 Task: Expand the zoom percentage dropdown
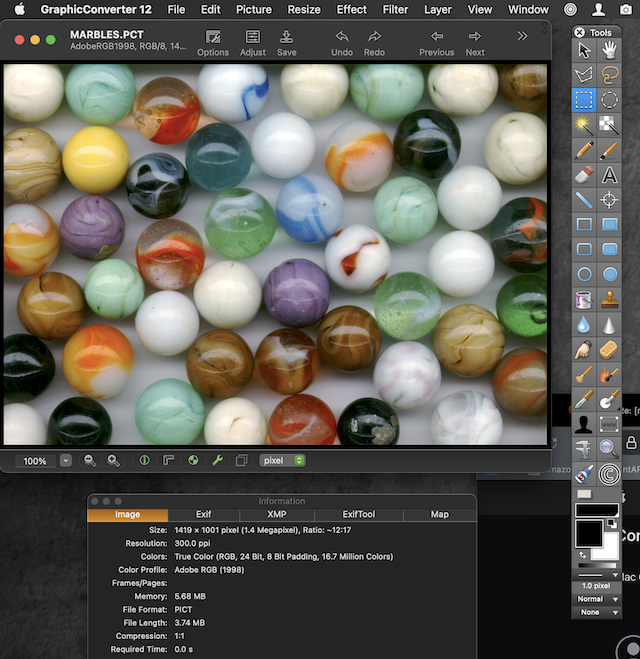[x=66, y=460]
